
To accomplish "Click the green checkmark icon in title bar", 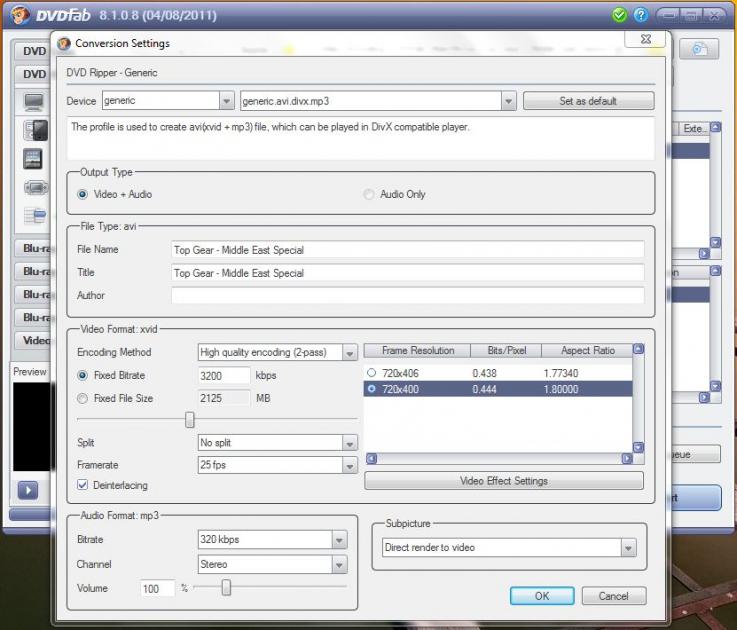I will tap(620, 15).
